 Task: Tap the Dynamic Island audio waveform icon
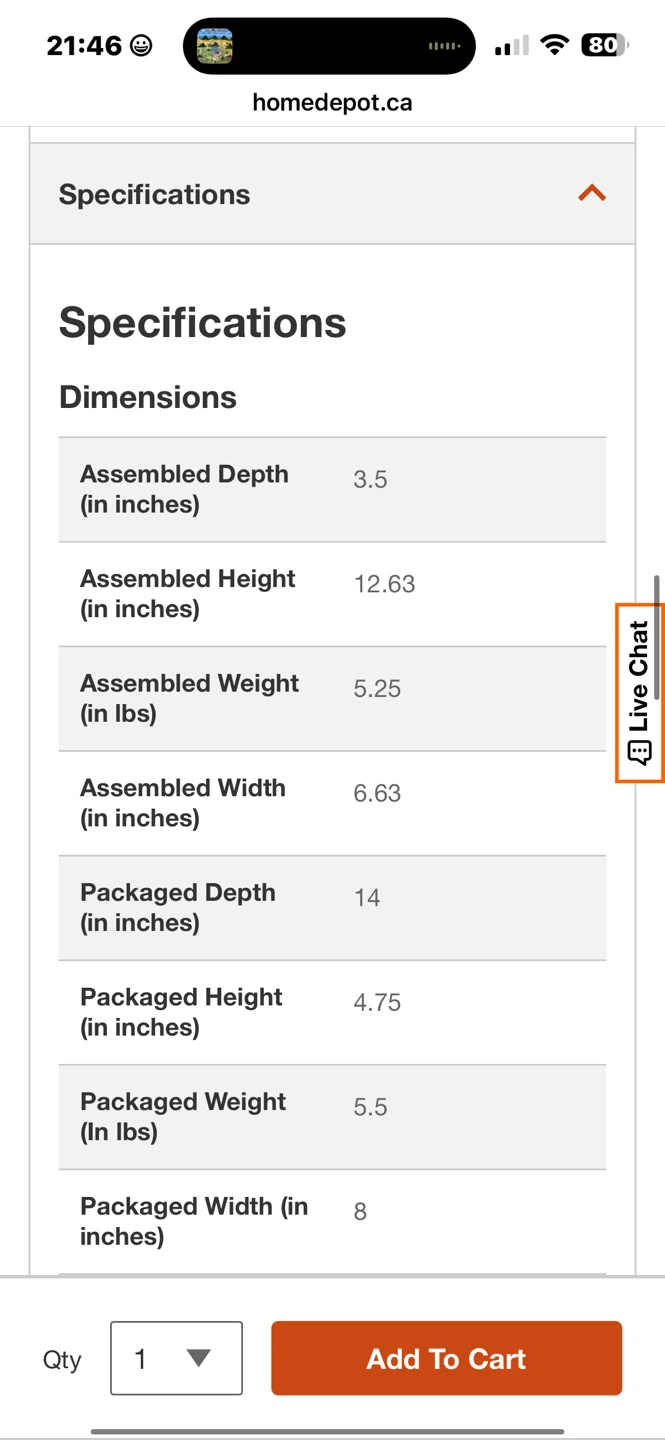pyautogui.click(x=444, y=46)
